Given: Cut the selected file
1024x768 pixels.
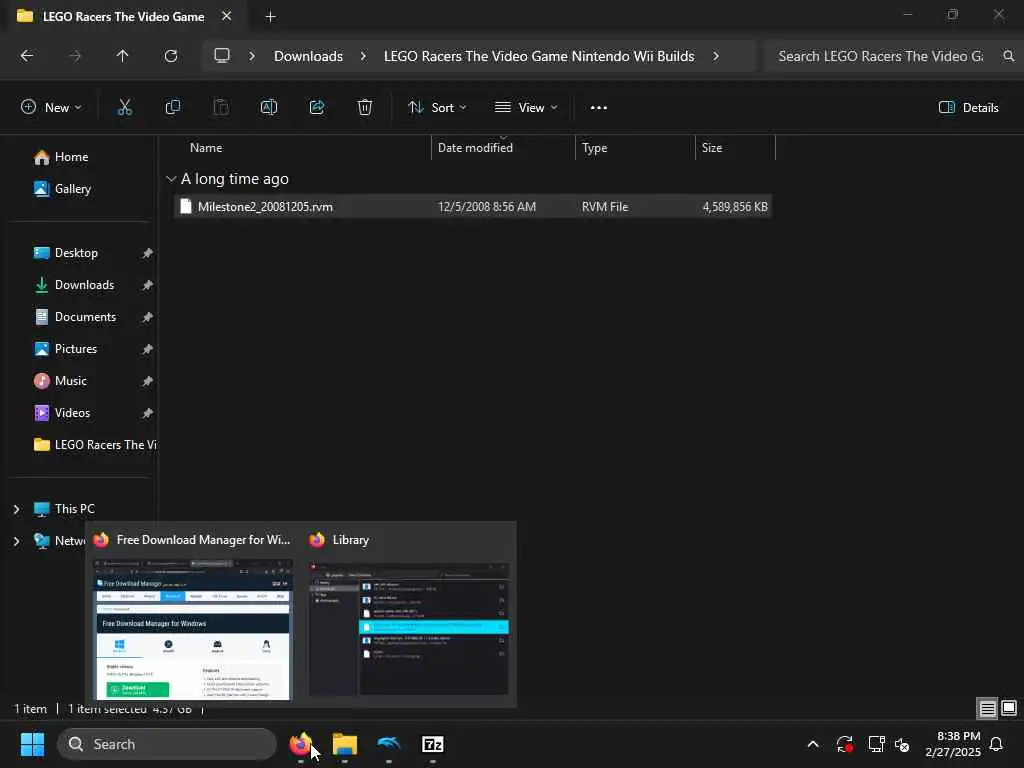Looking at the screenshot, I should point(125,107).
